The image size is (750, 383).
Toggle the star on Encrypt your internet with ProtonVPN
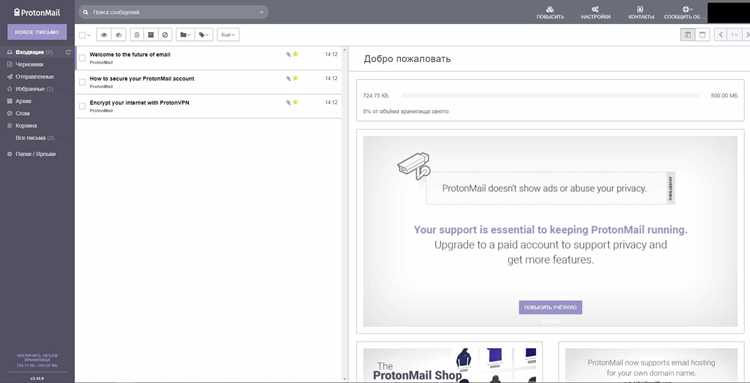tap(296, 102)
